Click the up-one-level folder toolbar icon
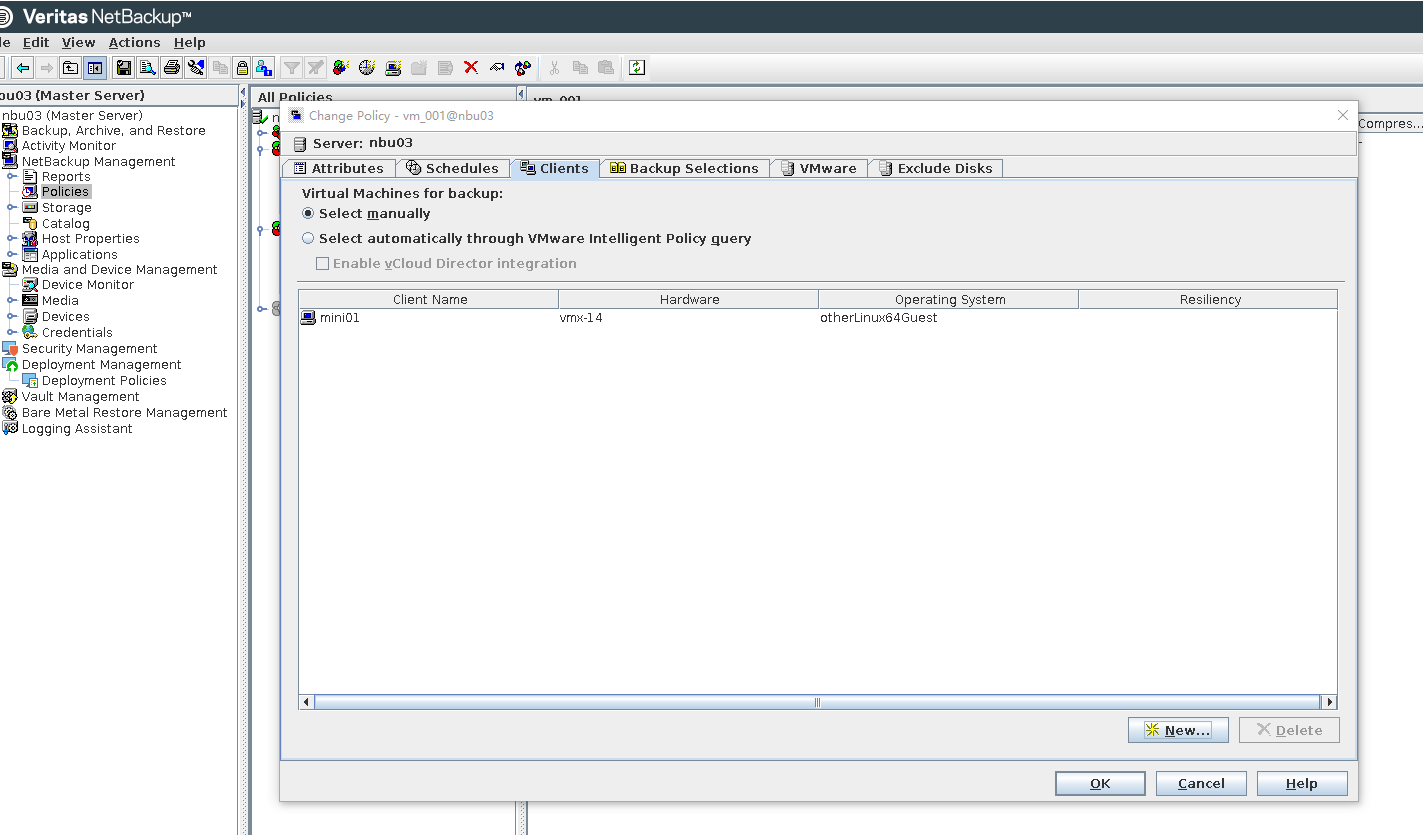 (70, 68)
